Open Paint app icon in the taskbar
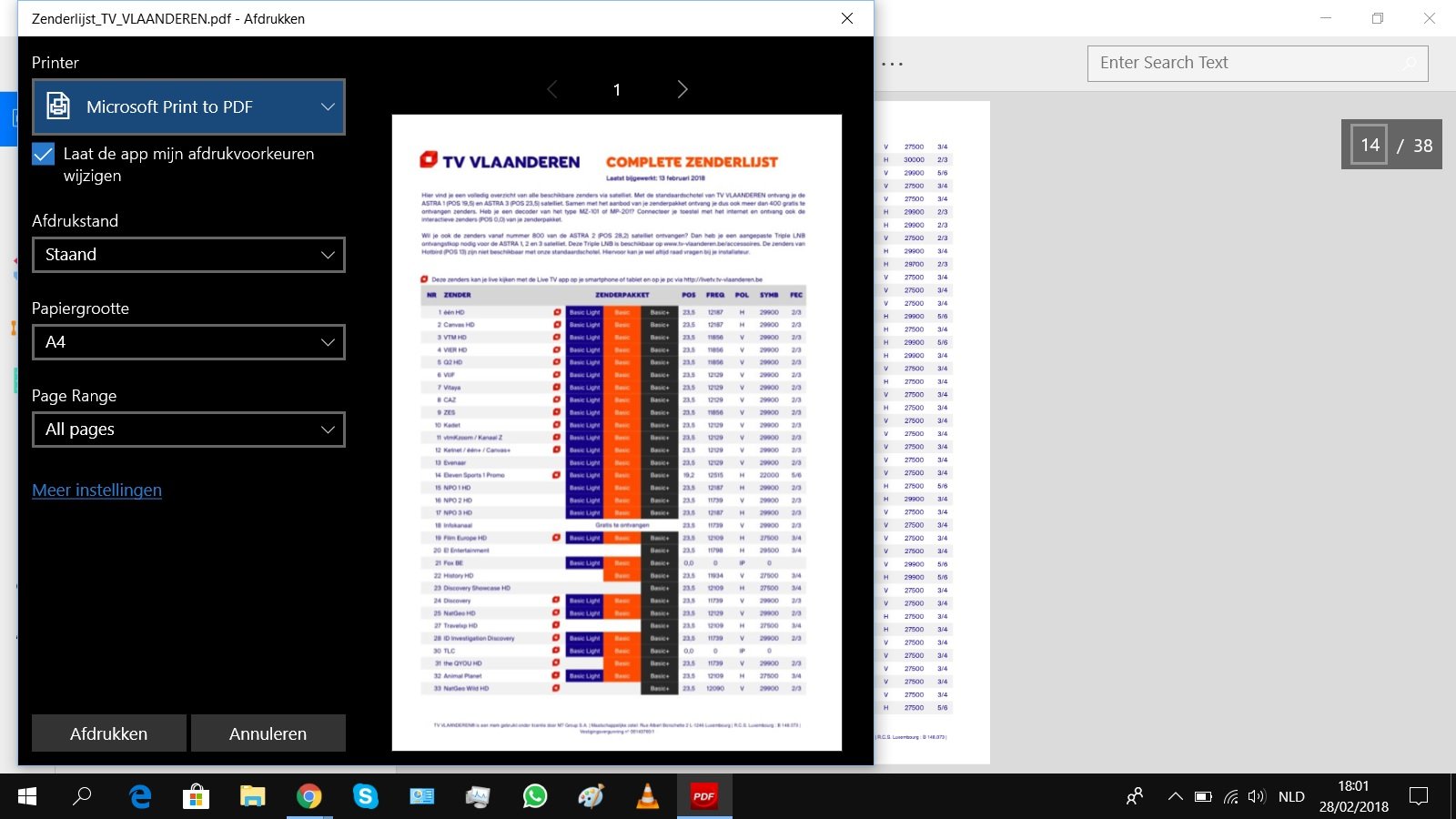 591,797
